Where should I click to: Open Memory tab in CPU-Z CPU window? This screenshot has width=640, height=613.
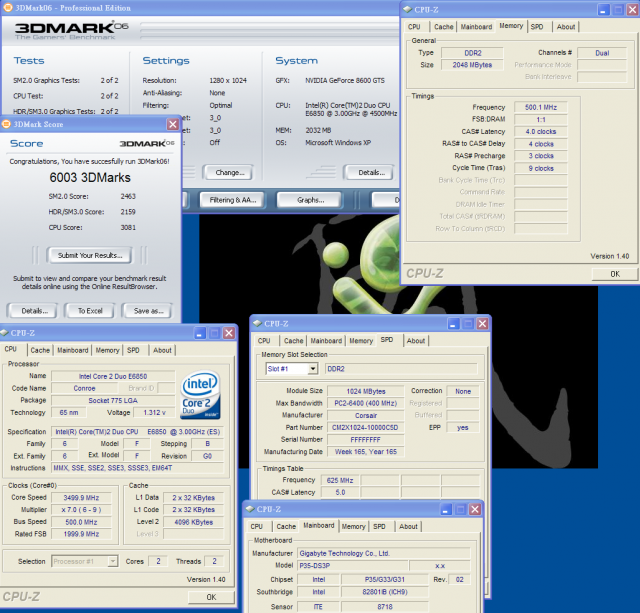pos(107,350)
